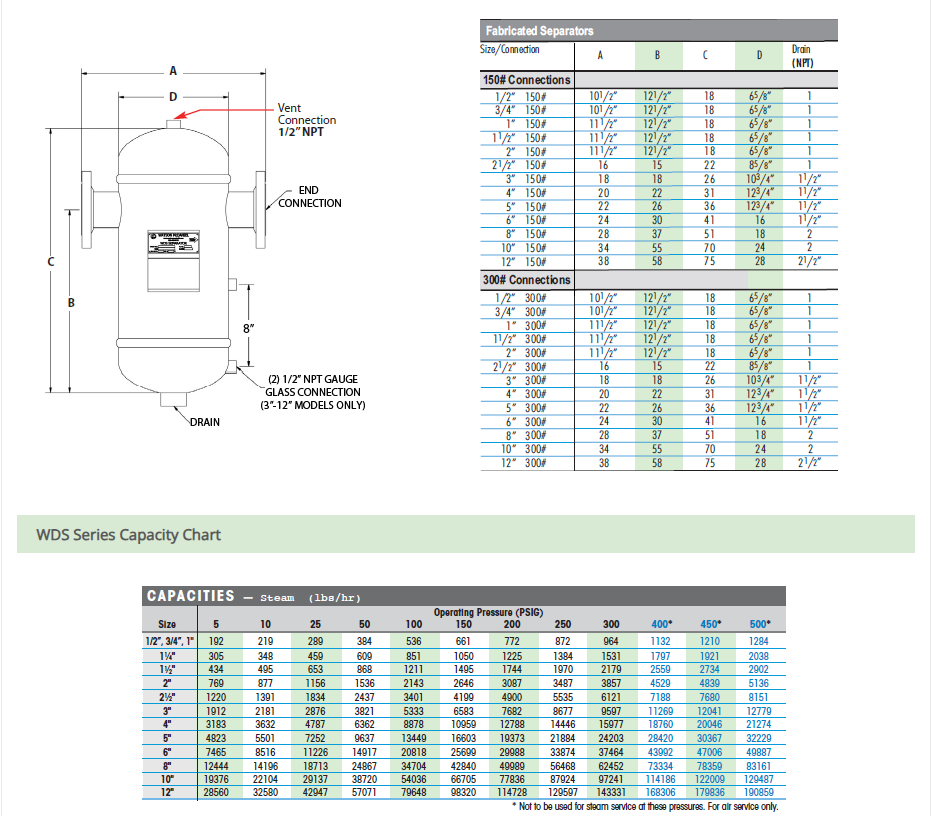Image resolution: width=931 pixels, height=816 pixels.
Task: Select the '300# Connections' section header
Action: pos(526,280)
